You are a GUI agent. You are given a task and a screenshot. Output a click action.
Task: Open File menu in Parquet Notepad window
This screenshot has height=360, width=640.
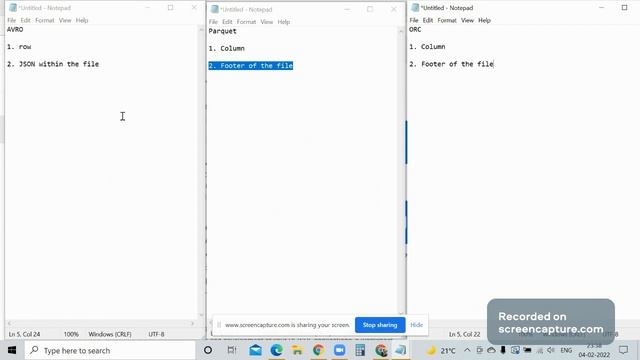coord(213,22)
